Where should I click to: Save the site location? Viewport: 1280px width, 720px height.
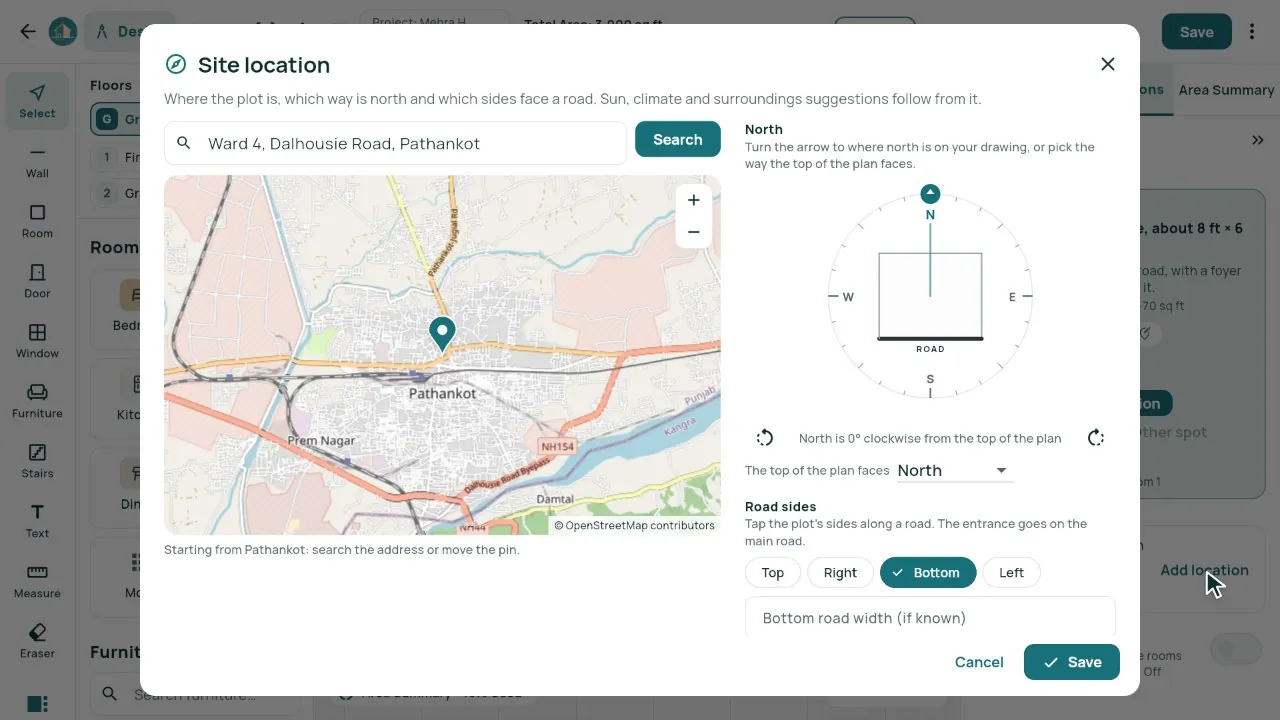(1072, 662)
